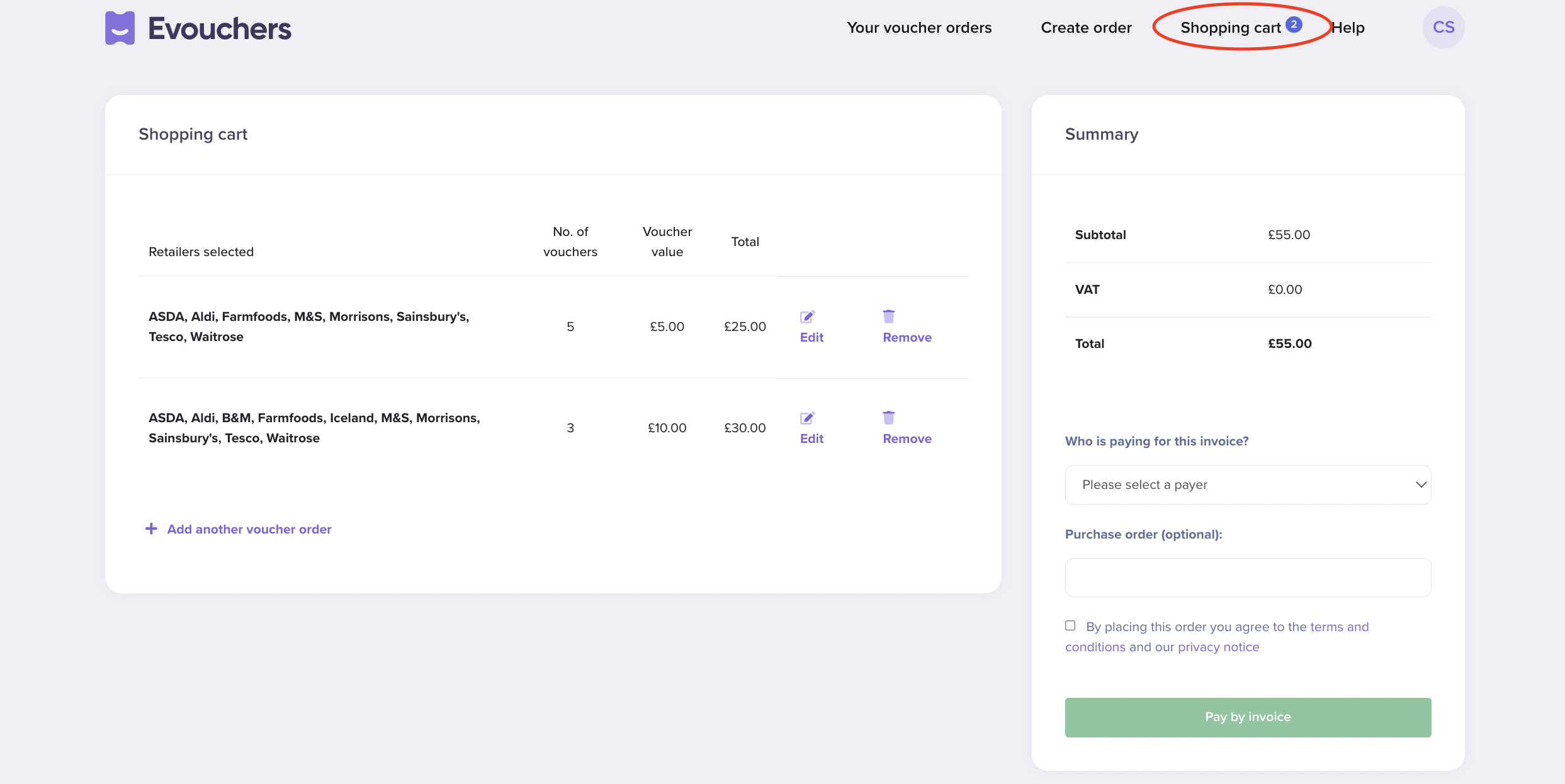Screen dimensions: 1565x784
Task: Click the number of vouchers cell showing 3
Action: click(x=570, y=428)
